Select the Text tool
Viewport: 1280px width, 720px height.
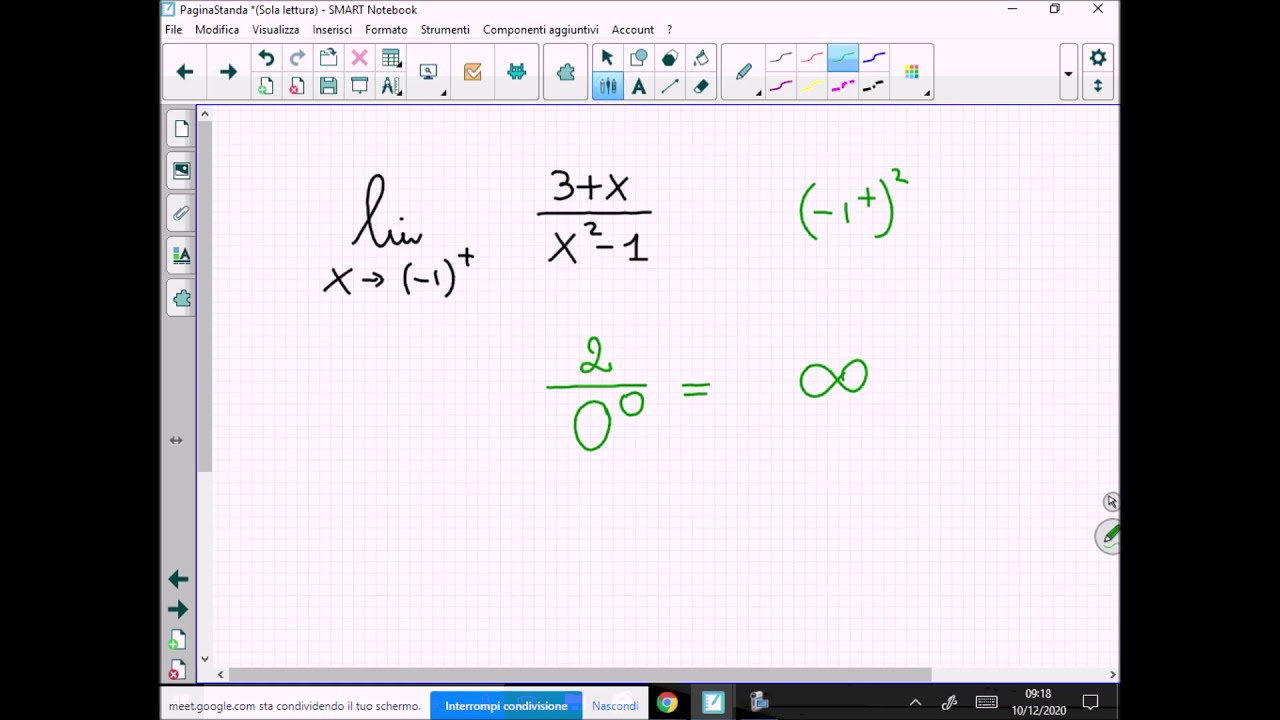[x=639, y=86]
